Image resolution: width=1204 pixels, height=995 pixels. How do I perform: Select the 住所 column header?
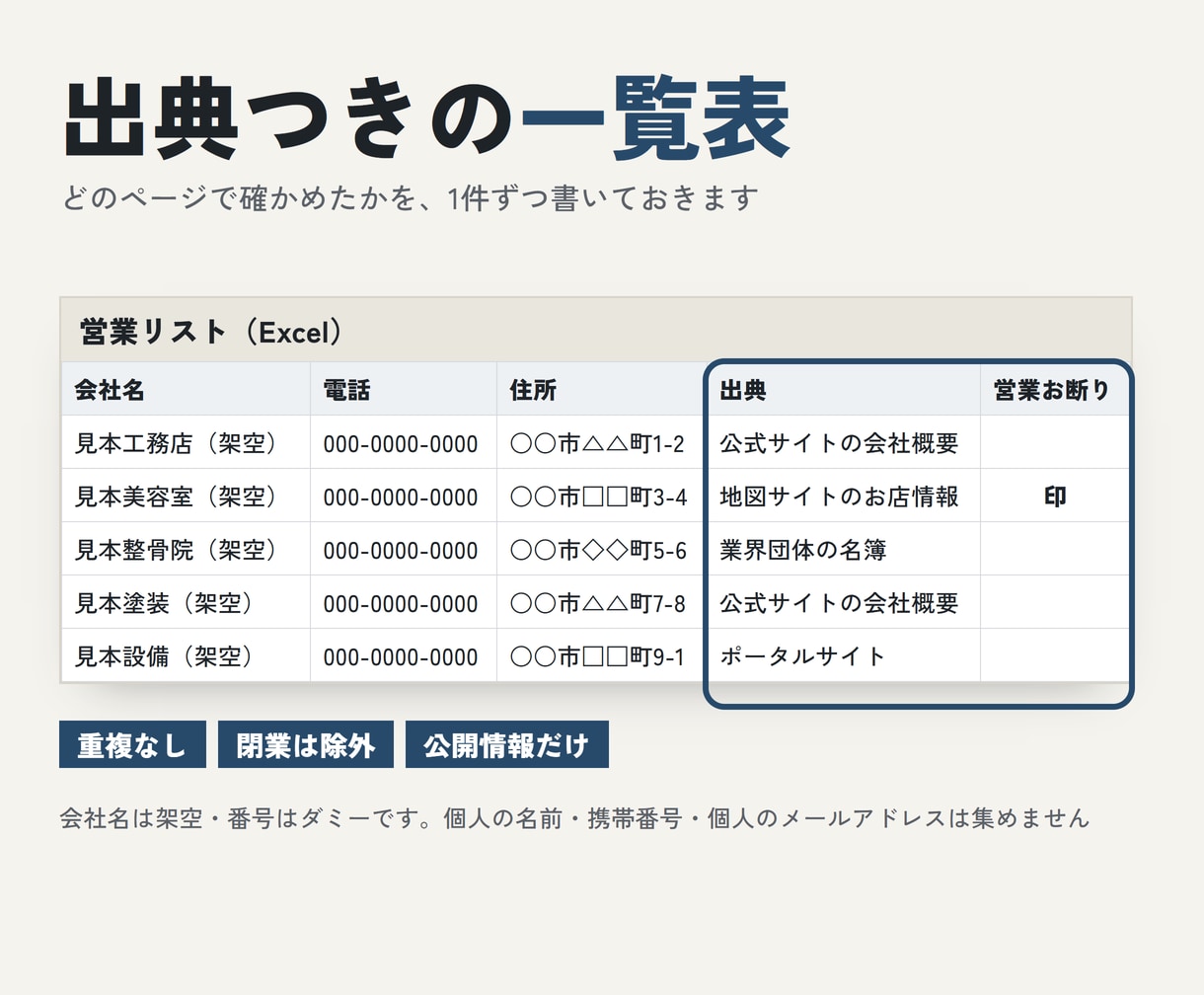[602, 389]
